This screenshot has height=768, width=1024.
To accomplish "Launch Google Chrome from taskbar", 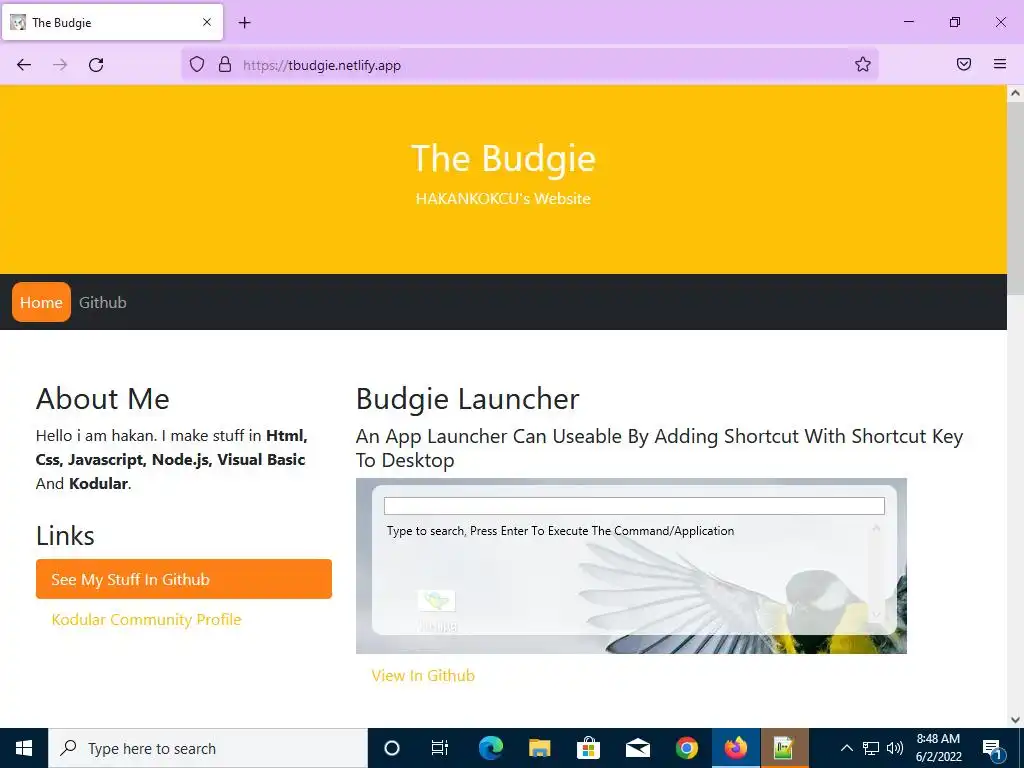I will click(x=686, y=748).
